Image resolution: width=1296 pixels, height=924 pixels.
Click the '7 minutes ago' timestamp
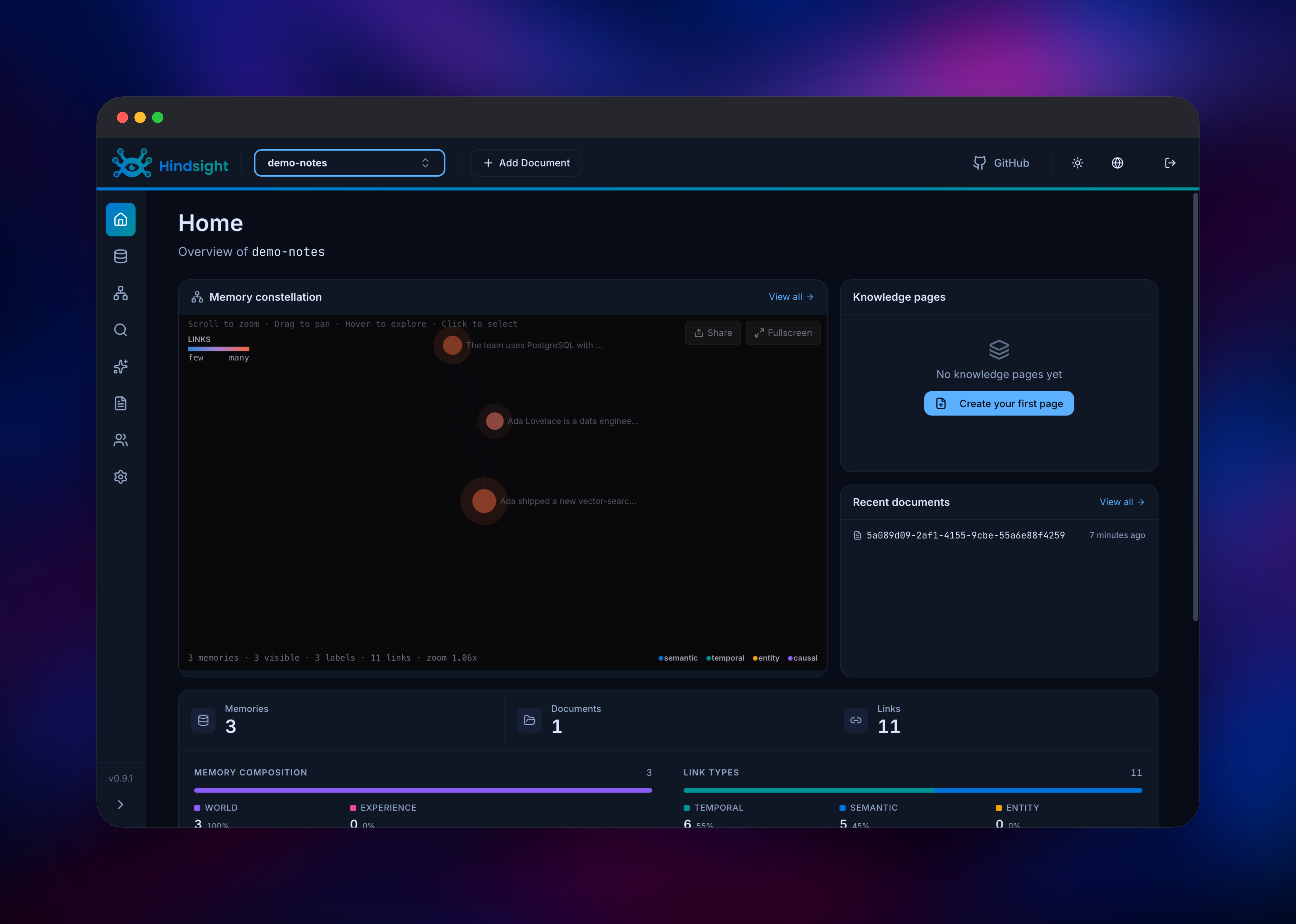point(1117,535)
